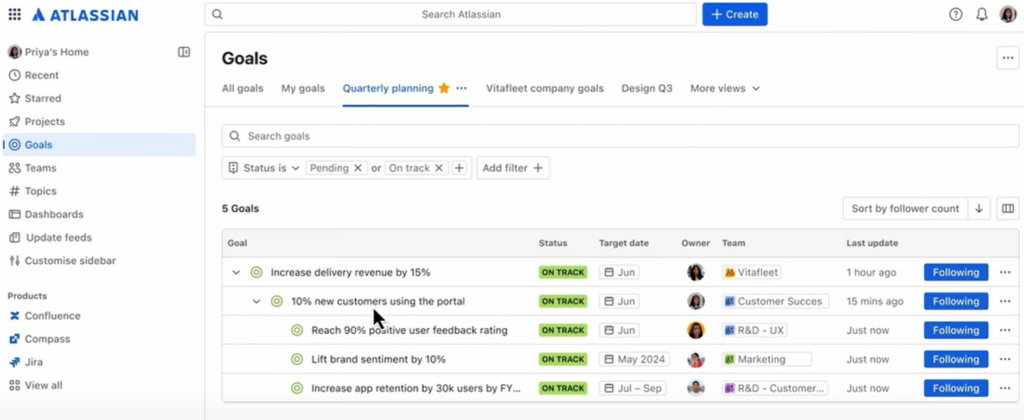
Task: Click the Add filter button
Action: (x=512, y=168)
